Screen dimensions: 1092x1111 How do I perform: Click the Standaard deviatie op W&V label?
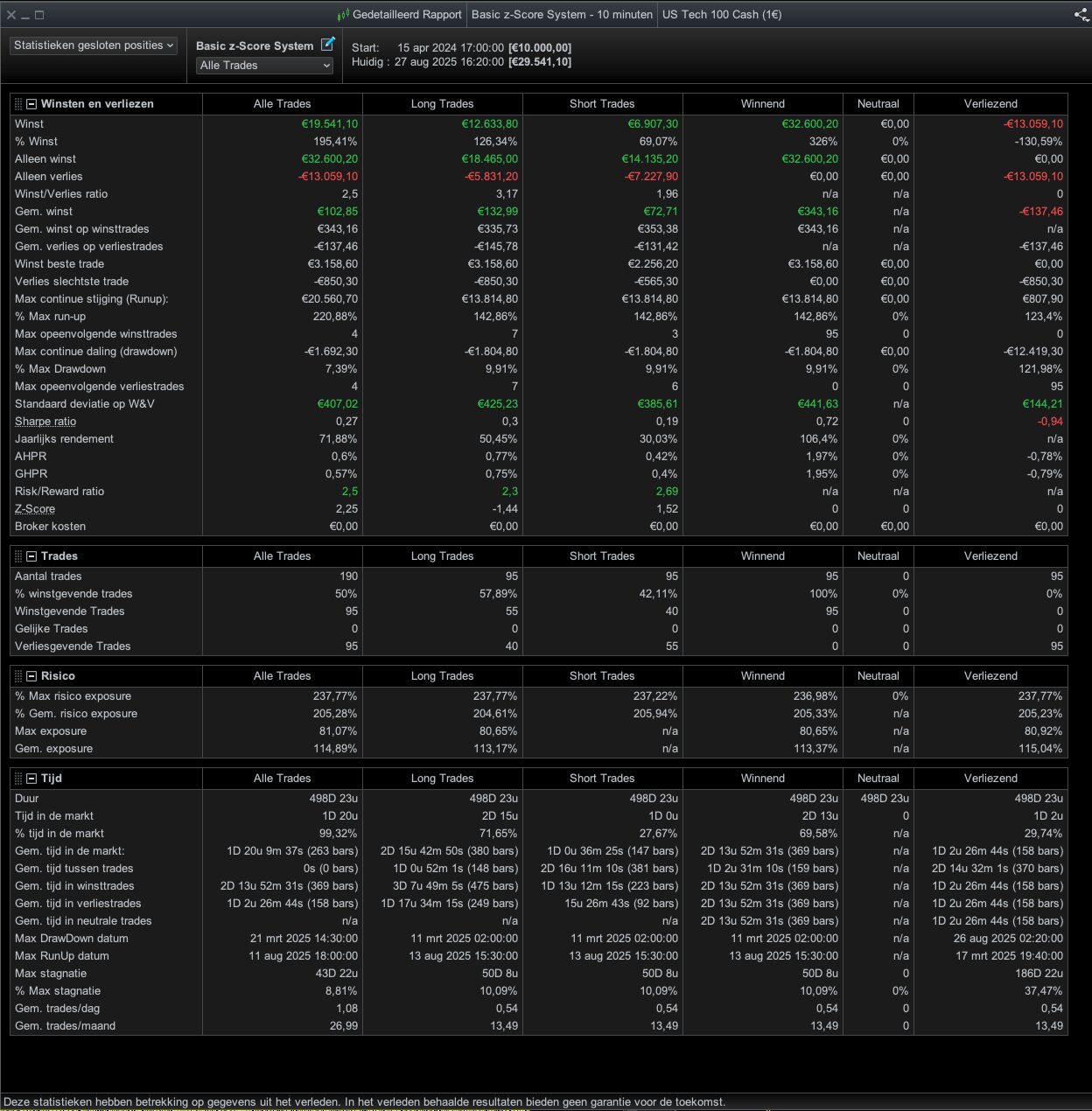click(x=85, y=404)
